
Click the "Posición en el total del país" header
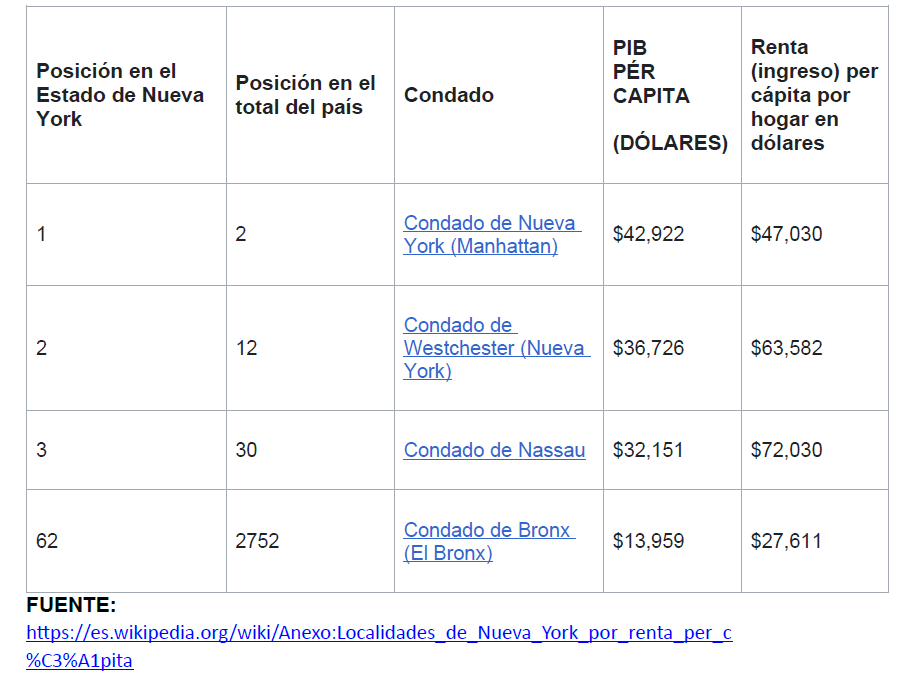305,95
